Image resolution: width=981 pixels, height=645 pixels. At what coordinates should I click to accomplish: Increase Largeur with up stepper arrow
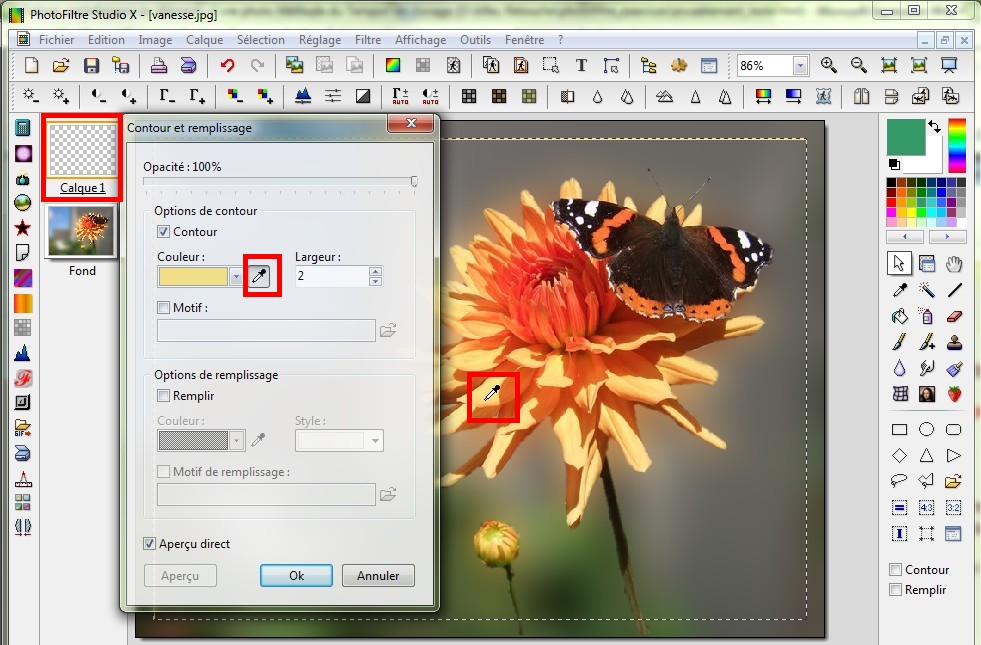click(x=375, y=271)
